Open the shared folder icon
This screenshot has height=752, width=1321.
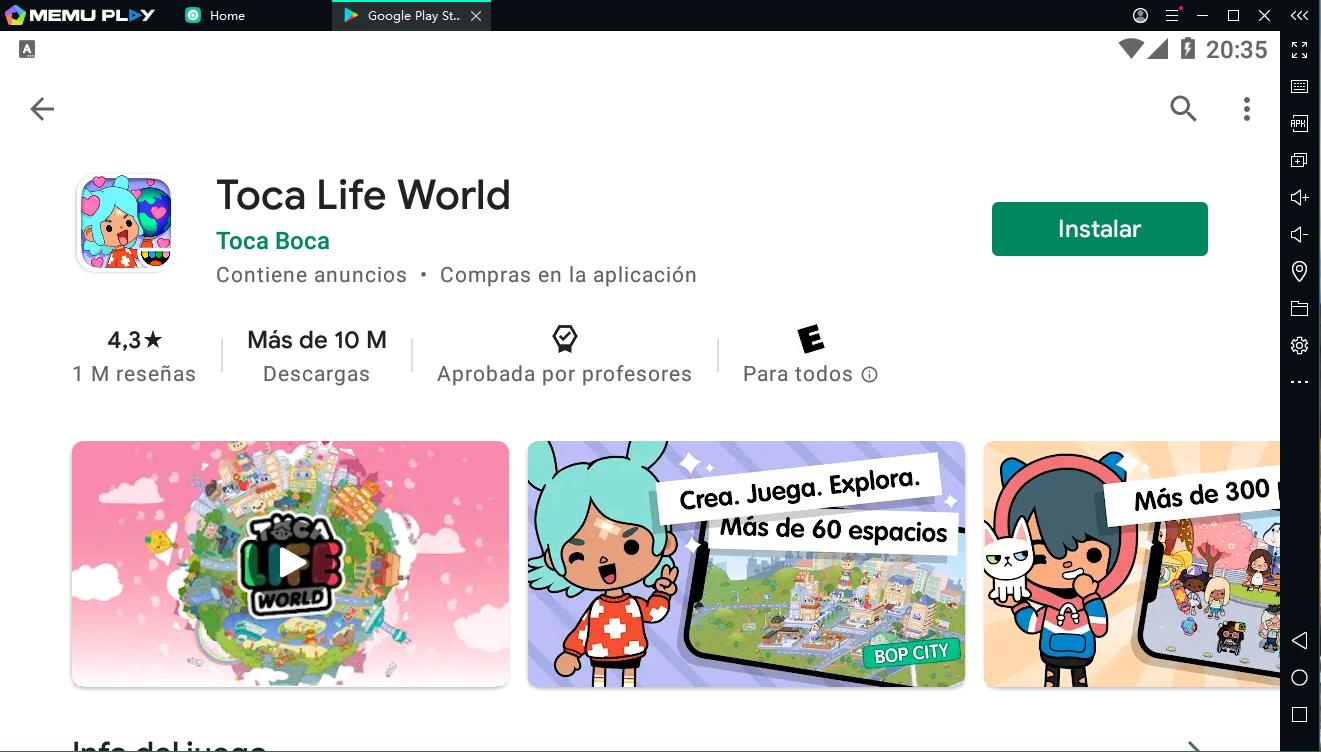click(1299, 308)
